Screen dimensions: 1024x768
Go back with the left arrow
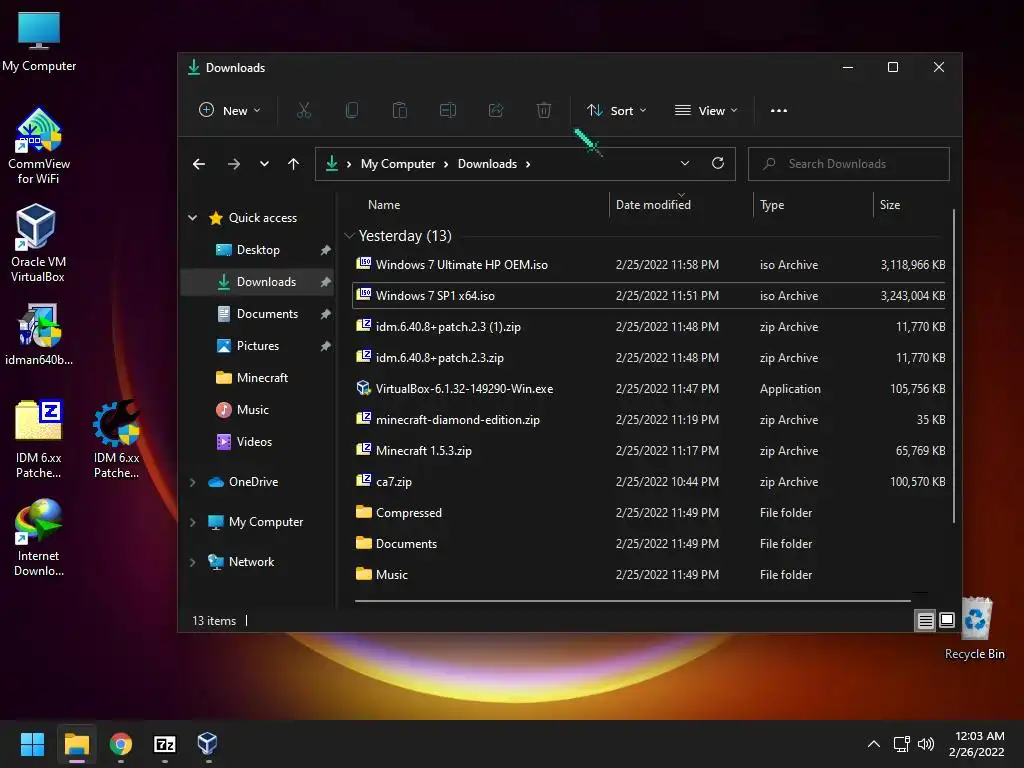point(199,164)
